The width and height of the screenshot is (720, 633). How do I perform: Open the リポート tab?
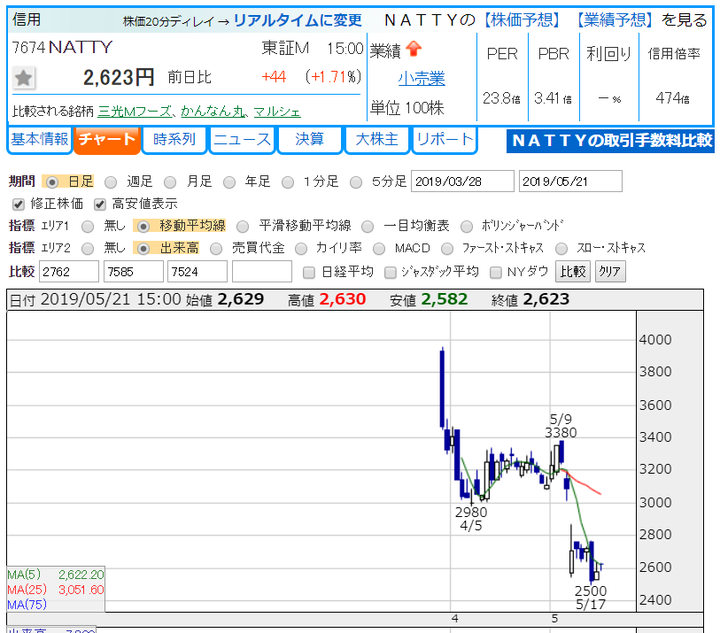tap(444, 140)
